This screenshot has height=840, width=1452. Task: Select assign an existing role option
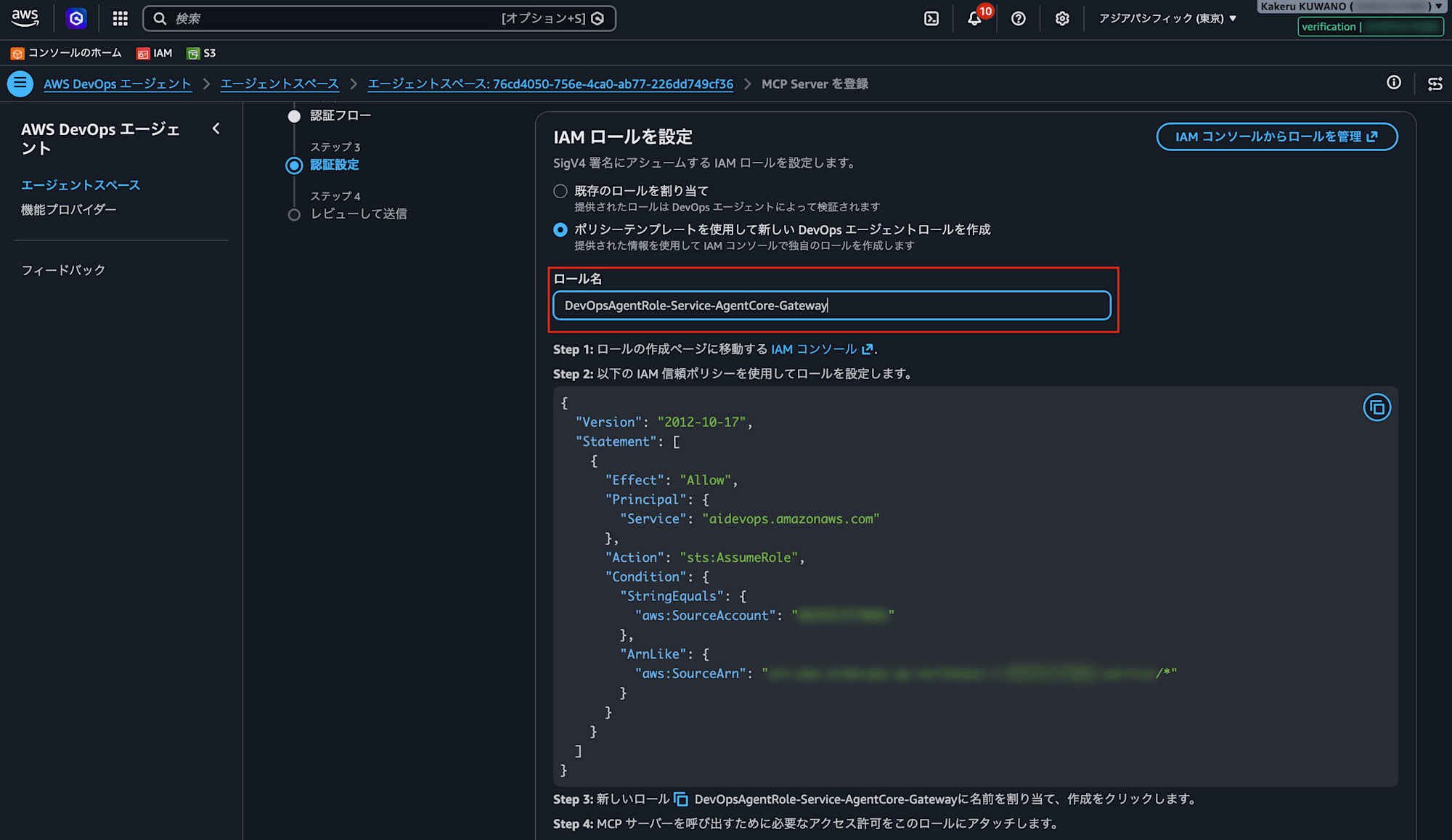(560, 191)
